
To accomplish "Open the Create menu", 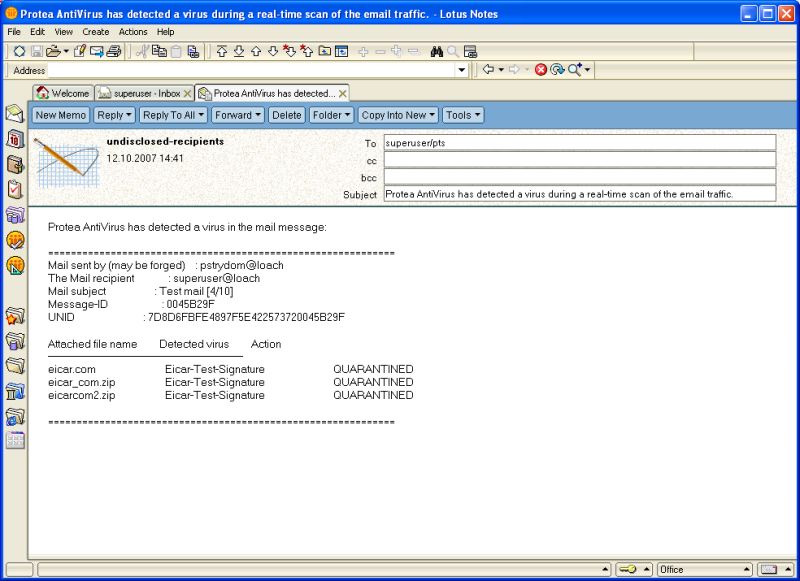I will pyautogui.click(x=96, y=32).
